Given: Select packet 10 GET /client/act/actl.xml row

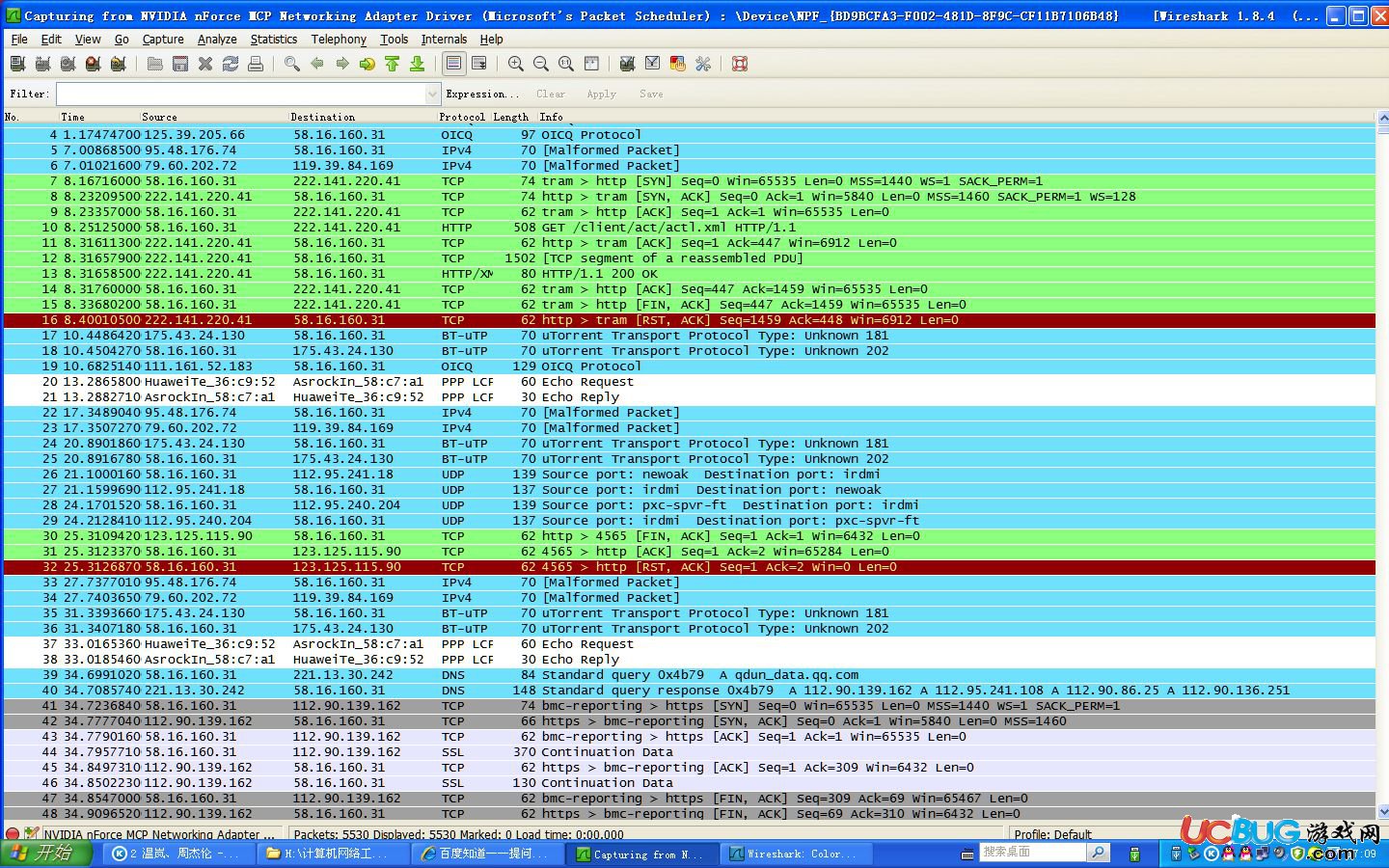Looking at the screenshot, I should [x=689, y=228].
